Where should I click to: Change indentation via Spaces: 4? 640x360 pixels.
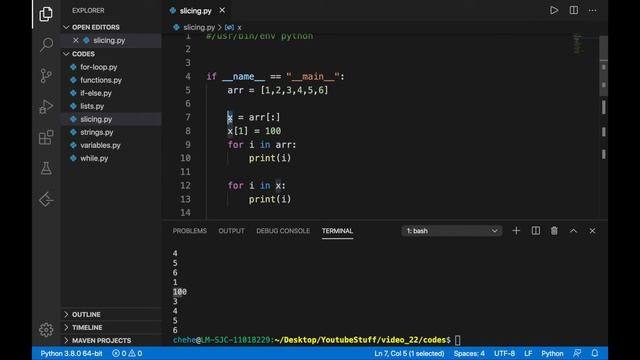click(x=469, y=353)
